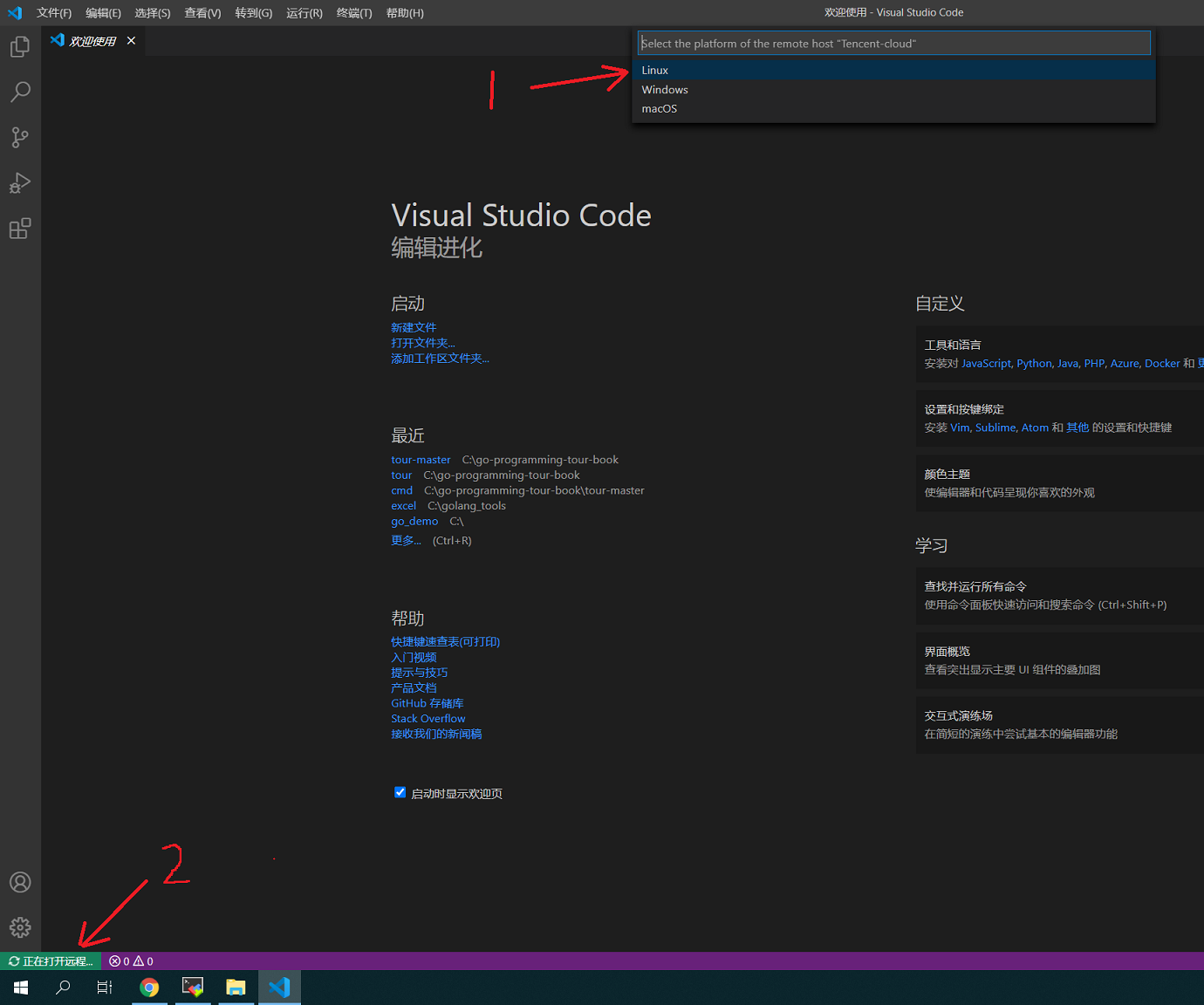Open the Windows Start menu

pos(21,988)
